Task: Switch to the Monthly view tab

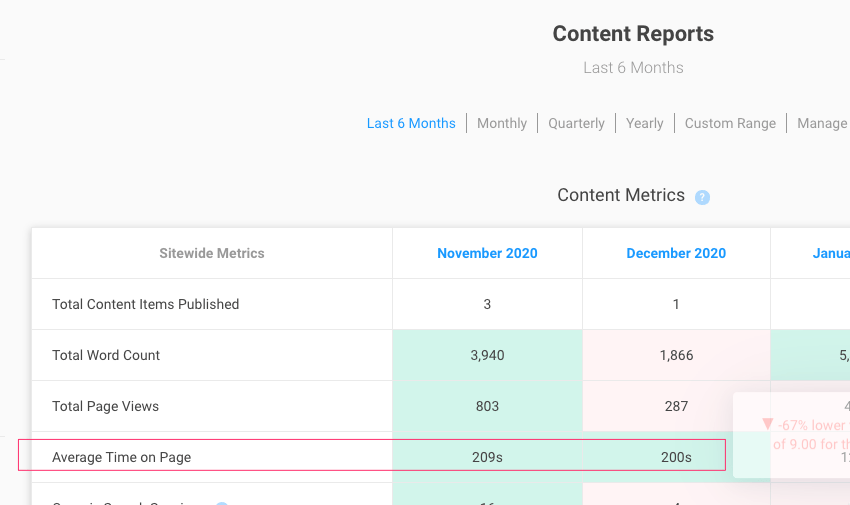Action: click(501, 124)
